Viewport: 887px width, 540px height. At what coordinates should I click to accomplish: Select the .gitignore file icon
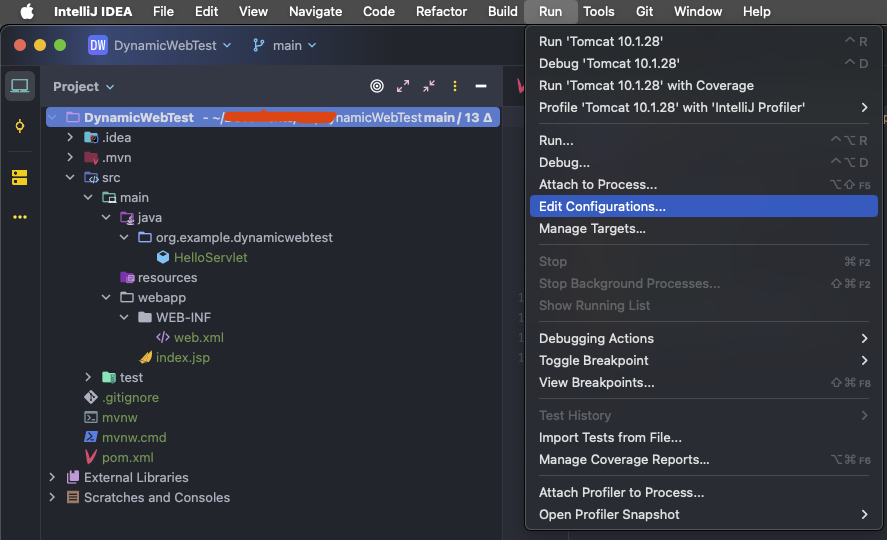tap(91, 398)
